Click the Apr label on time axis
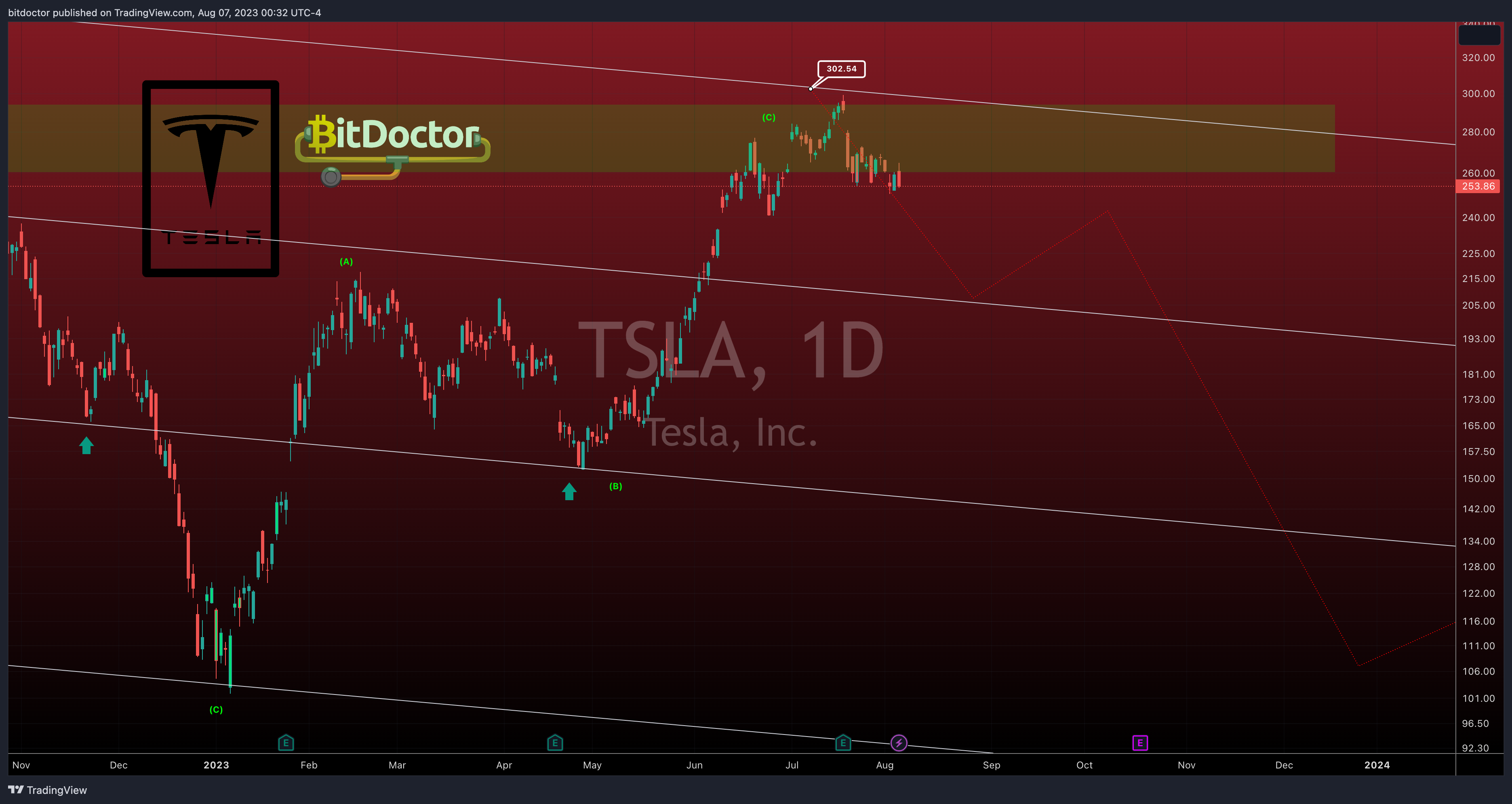The height and width of the screenshot is (804, 1512). coord(504,765)
